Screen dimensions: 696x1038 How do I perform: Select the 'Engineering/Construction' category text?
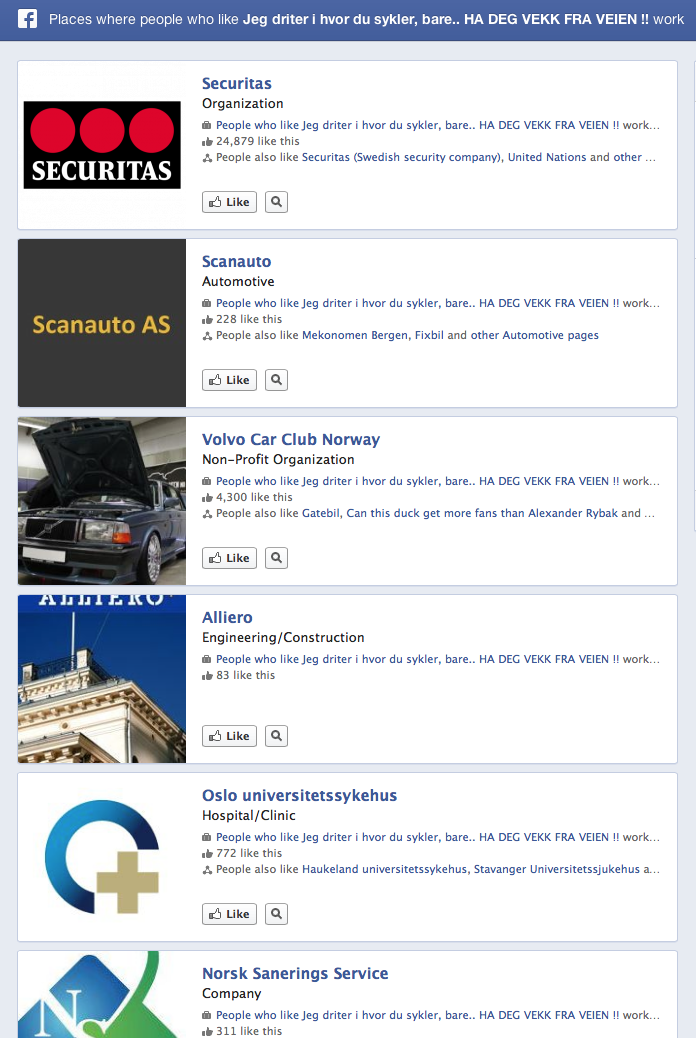point(283,637)
